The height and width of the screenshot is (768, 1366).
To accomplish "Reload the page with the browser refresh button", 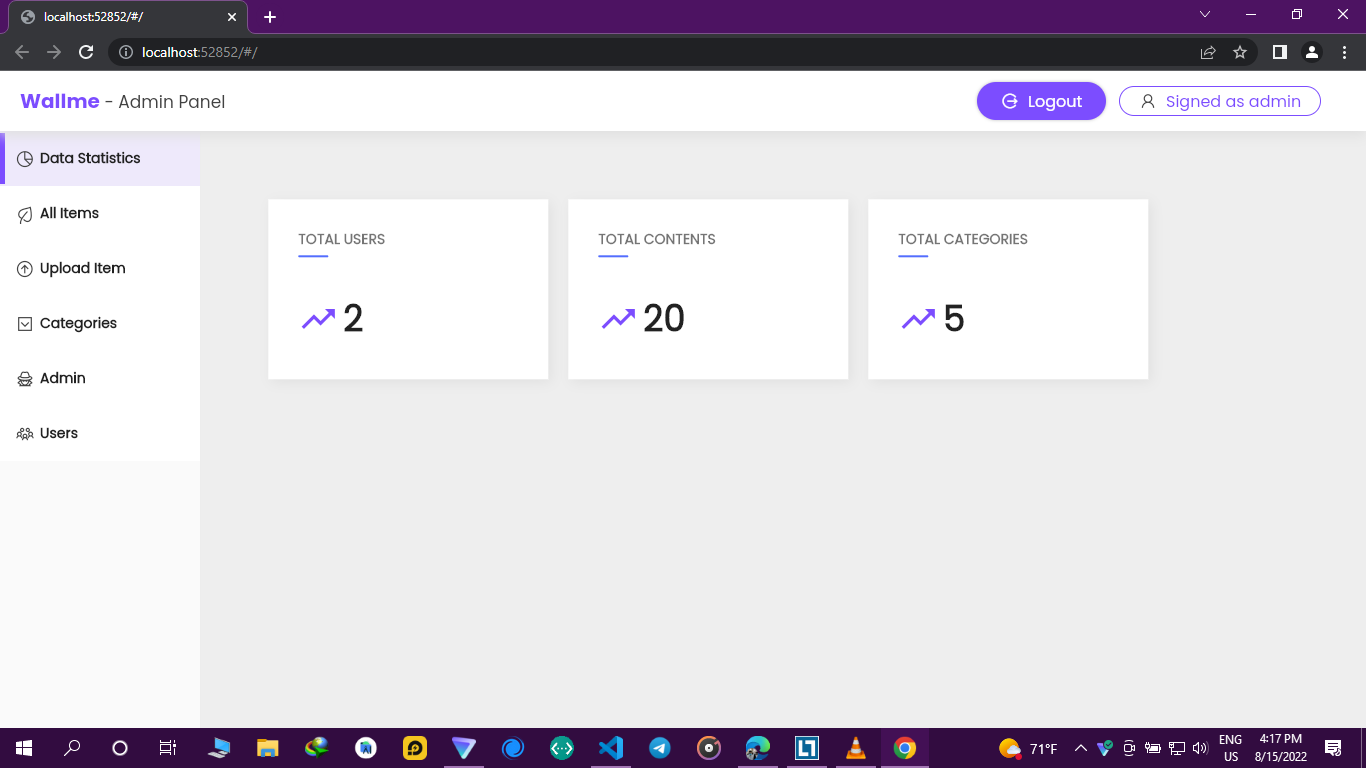I will click(86, 52).
